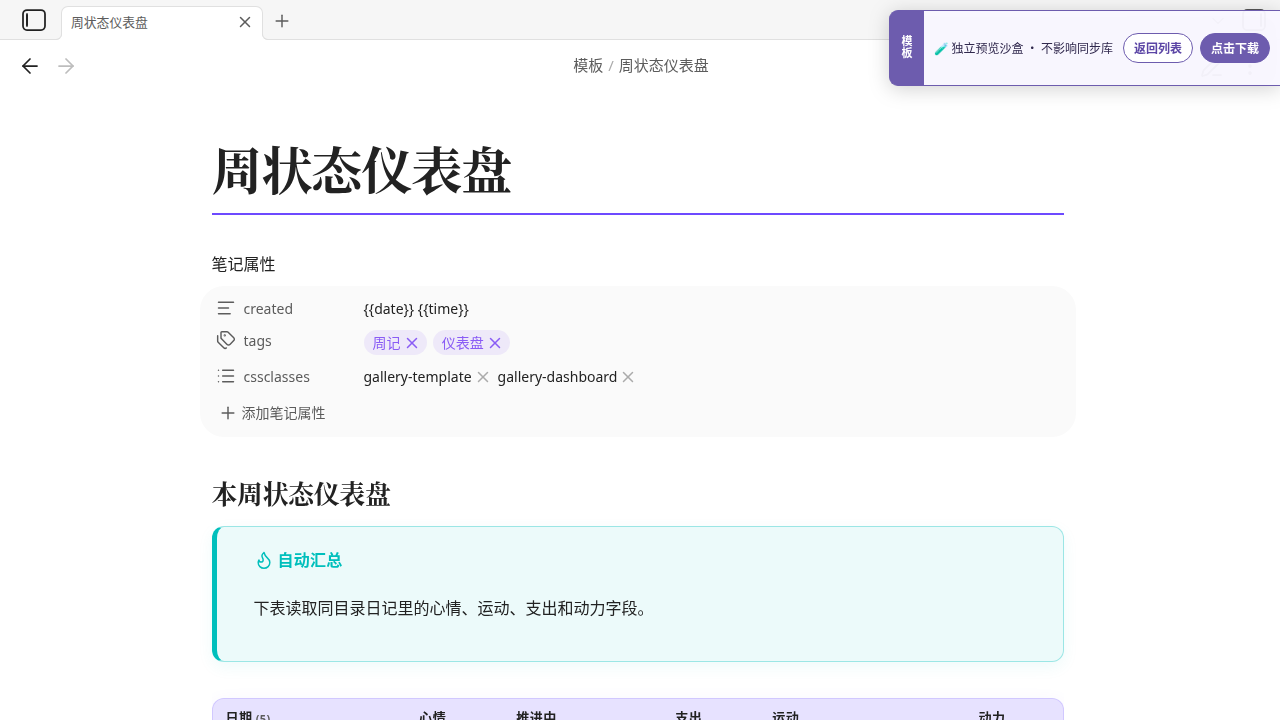Remove the 仪表盘 tag
1280x720 pixels.
(495, 343)
